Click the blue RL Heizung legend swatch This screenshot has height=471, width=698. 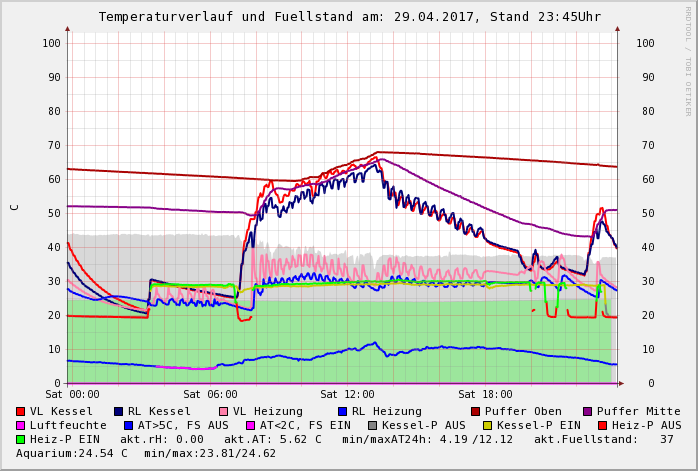[341, 411]
